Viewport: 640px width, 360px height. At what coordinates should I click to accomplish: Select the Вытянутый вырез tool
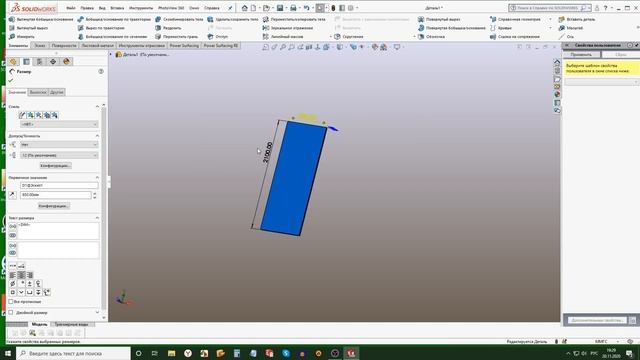click(29, 28)
